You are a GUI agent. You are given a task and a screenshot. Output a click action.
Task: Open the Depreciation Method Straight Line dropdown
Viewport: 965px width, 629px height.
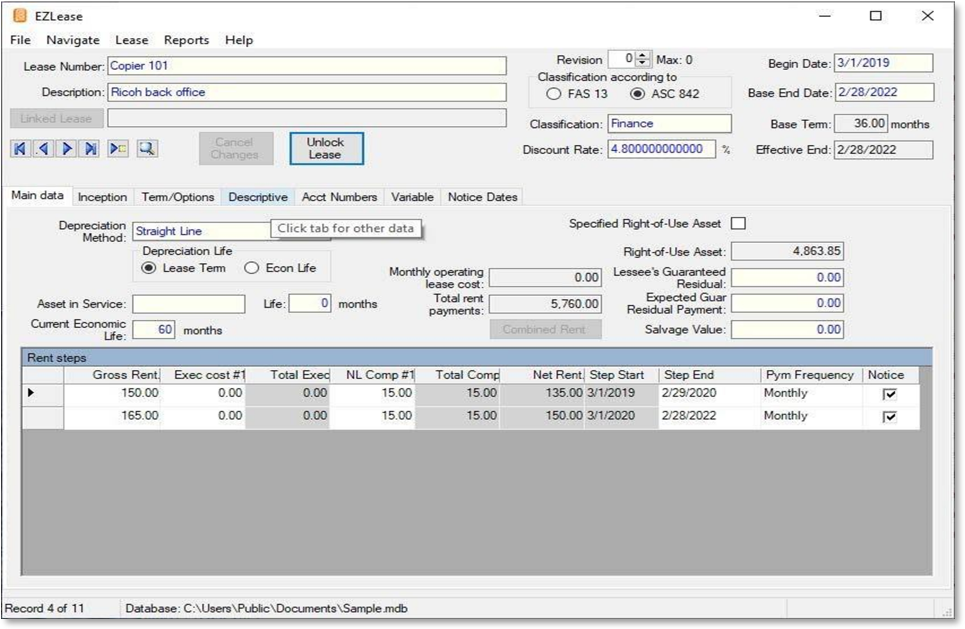(201, 231)
